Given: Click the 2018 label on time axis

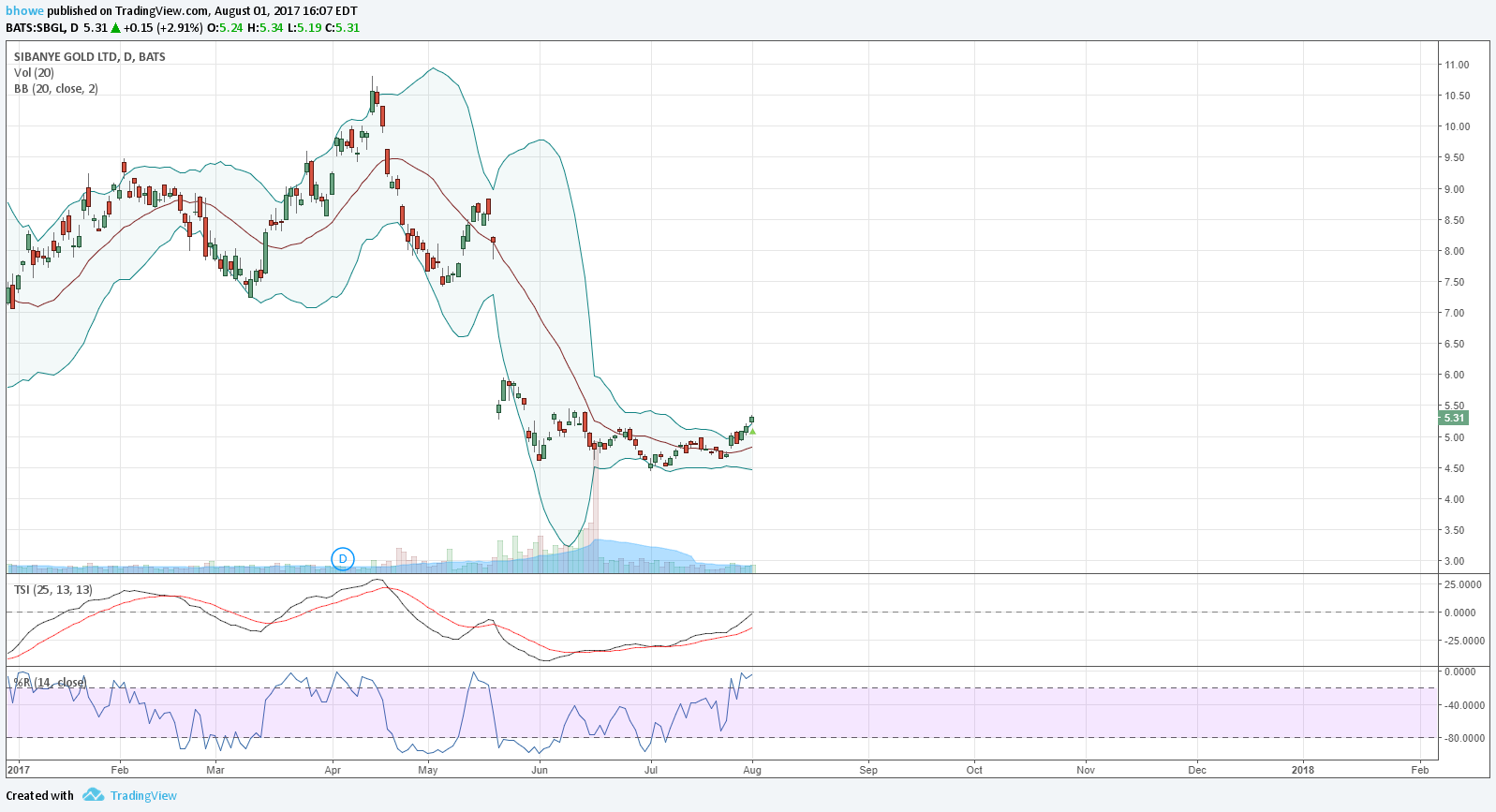Looking at the screenshot, I should (1302, 770).
